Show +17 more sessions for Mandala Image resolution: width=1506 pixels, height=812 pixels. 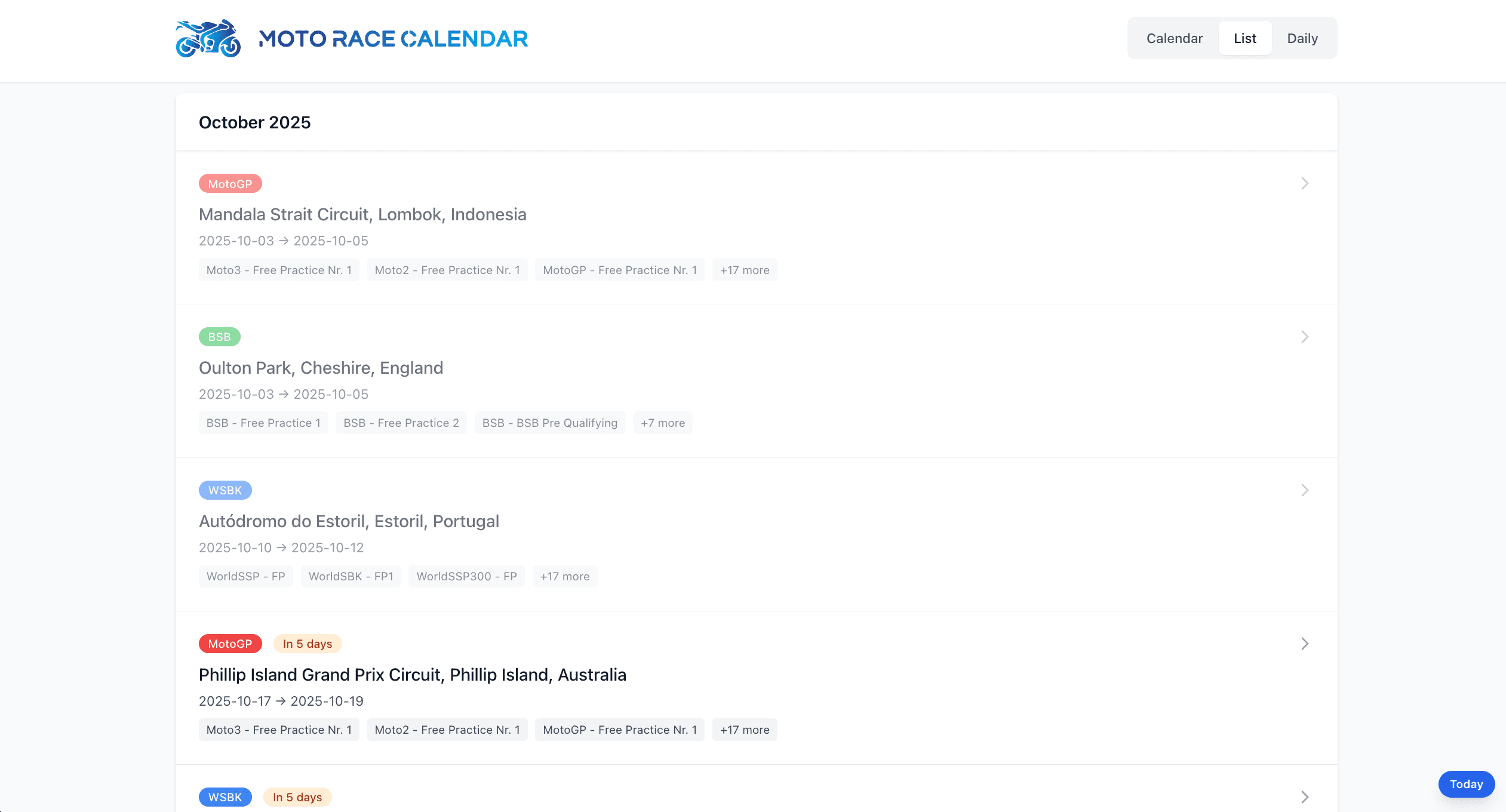744,270
